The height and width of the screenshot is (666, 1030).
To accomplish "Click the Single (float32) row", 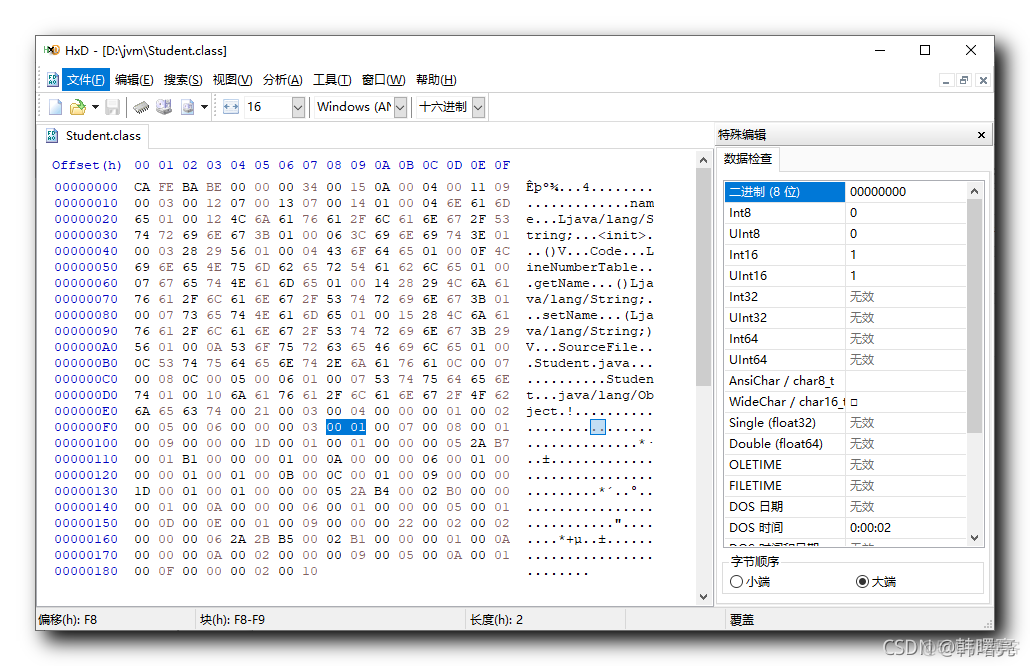I will click(845, 423).
